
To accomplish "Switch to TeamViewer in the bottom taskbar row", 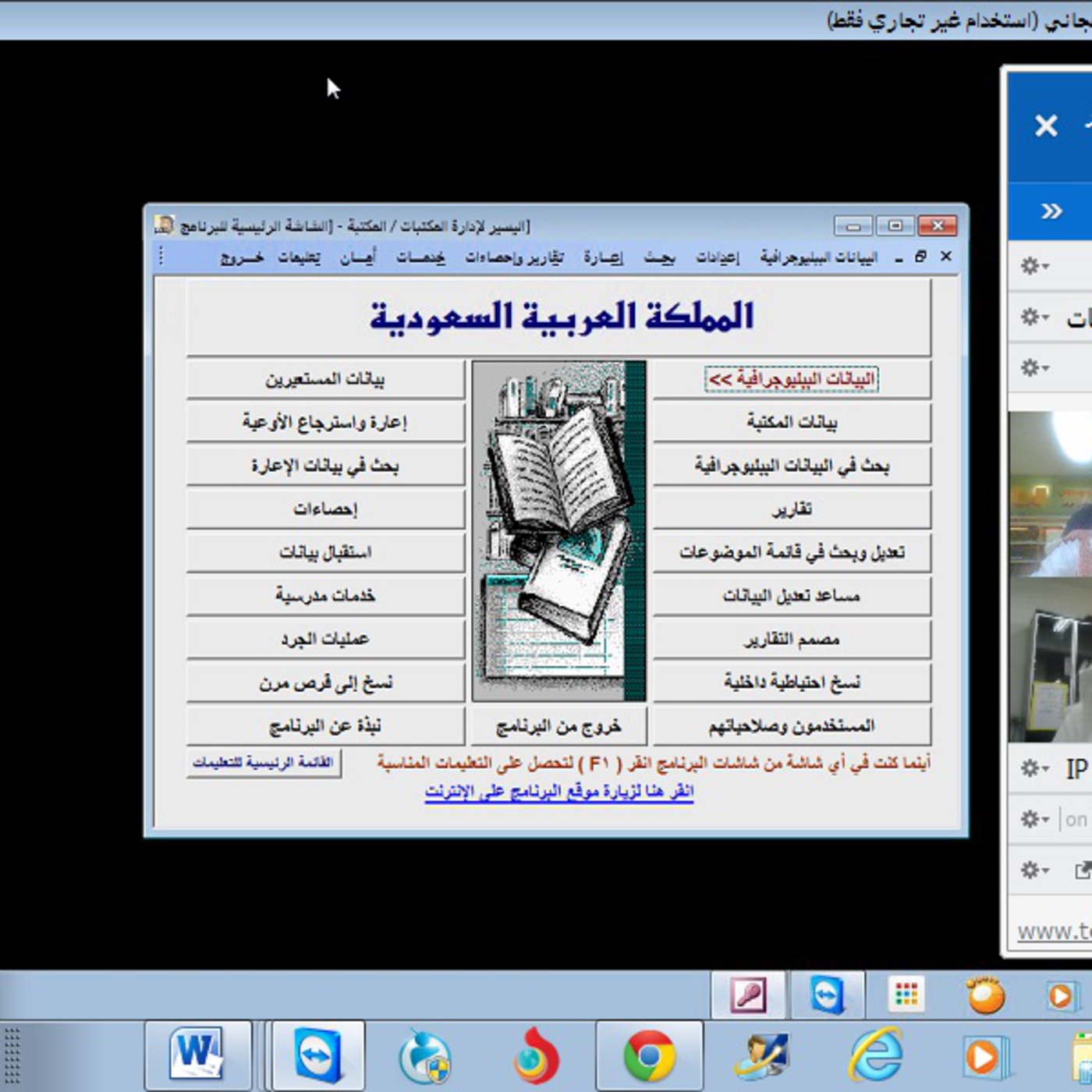I will [318, 1055].
